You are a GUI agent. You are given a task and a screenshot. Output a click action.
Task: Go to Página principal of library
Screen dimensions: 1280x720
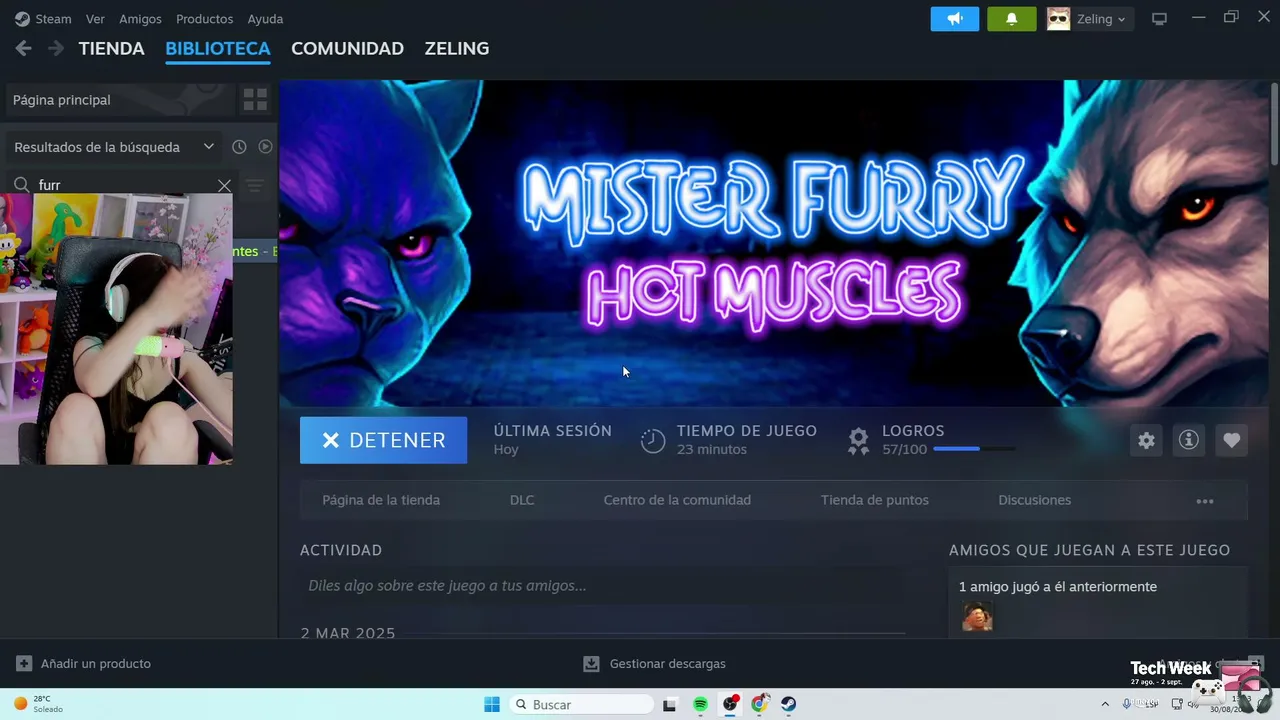coord(120,100)
